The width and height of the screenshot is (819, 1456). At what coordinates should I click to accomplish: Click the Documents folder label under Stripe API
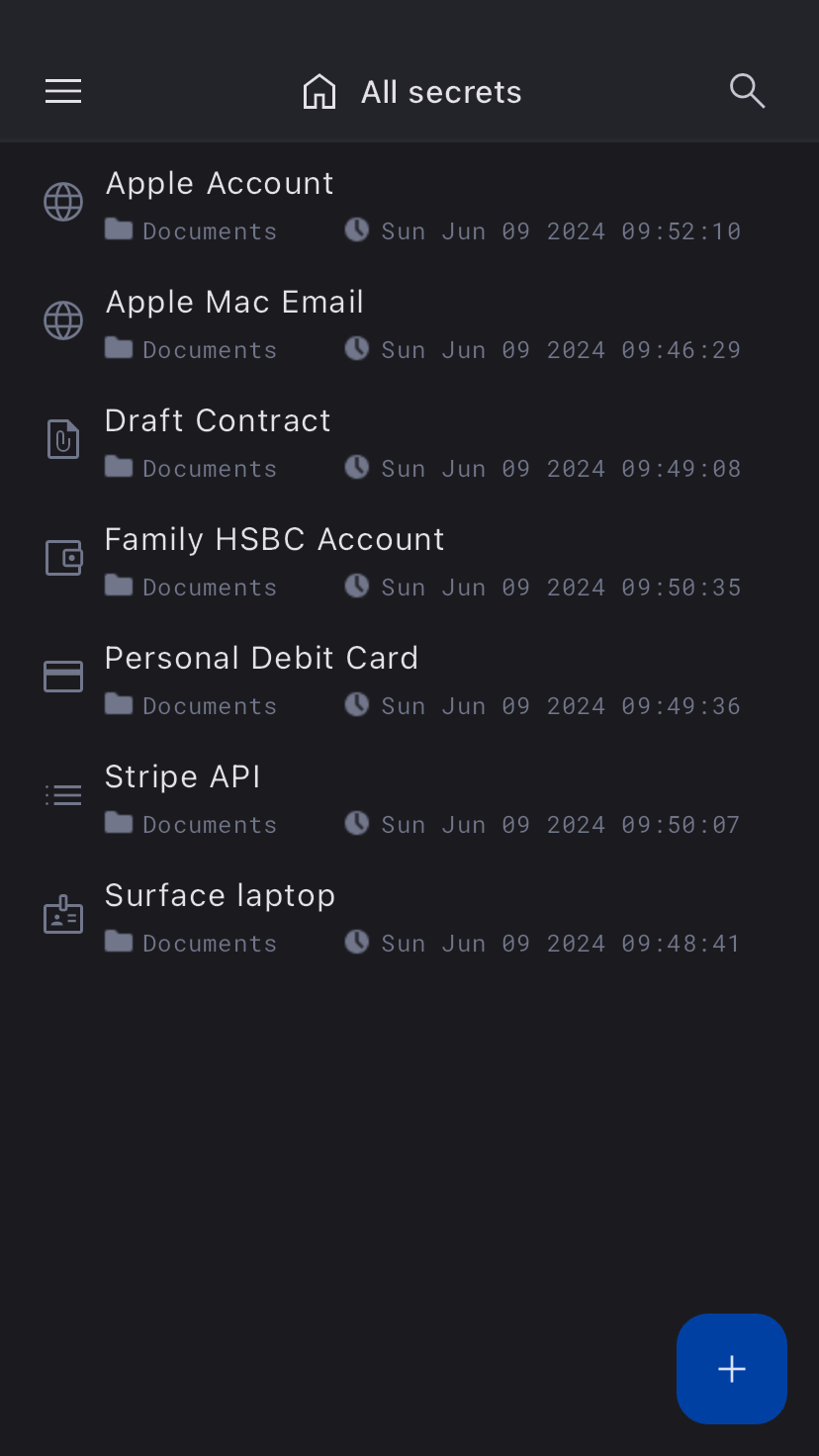209,825
